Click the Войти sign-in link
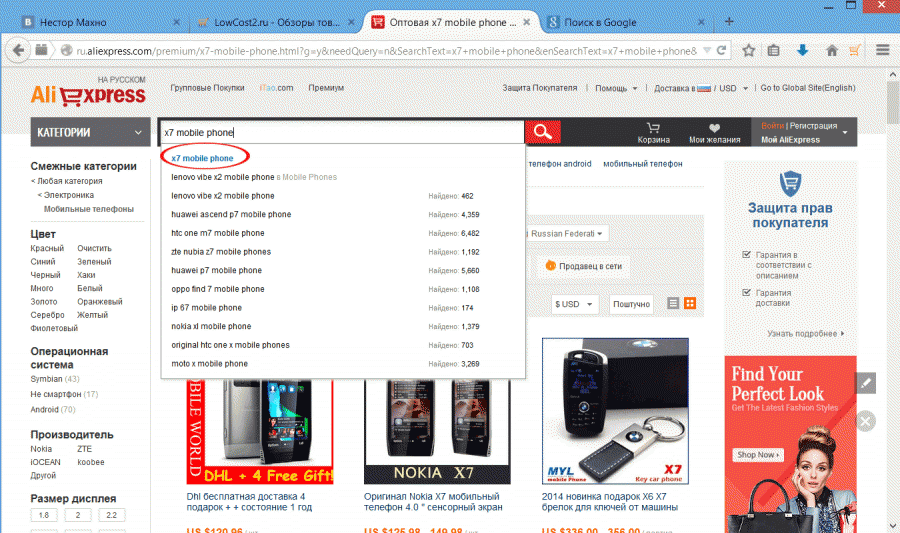 (772, 126)
